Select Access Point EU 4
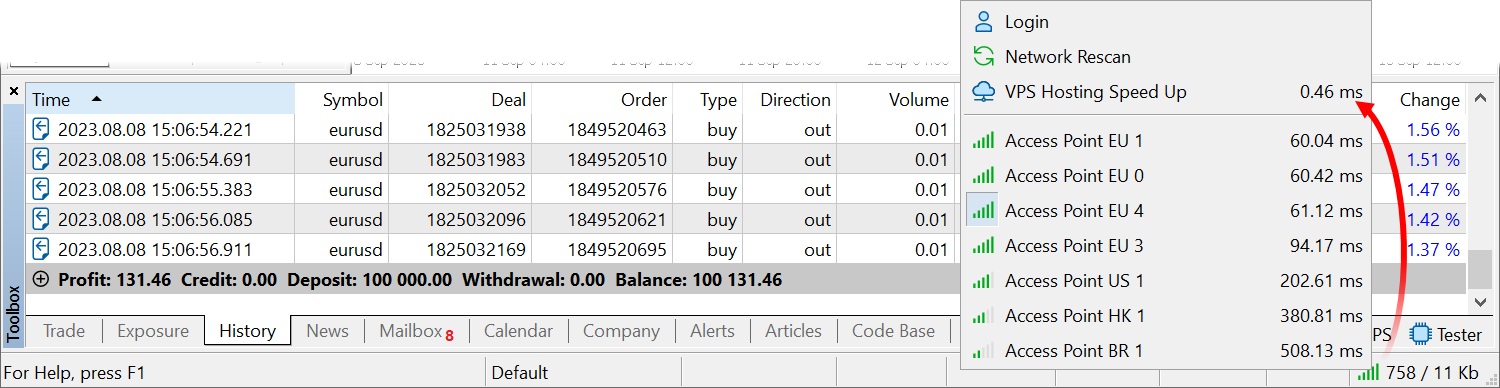1500x388 pixels. point(1165,211)
